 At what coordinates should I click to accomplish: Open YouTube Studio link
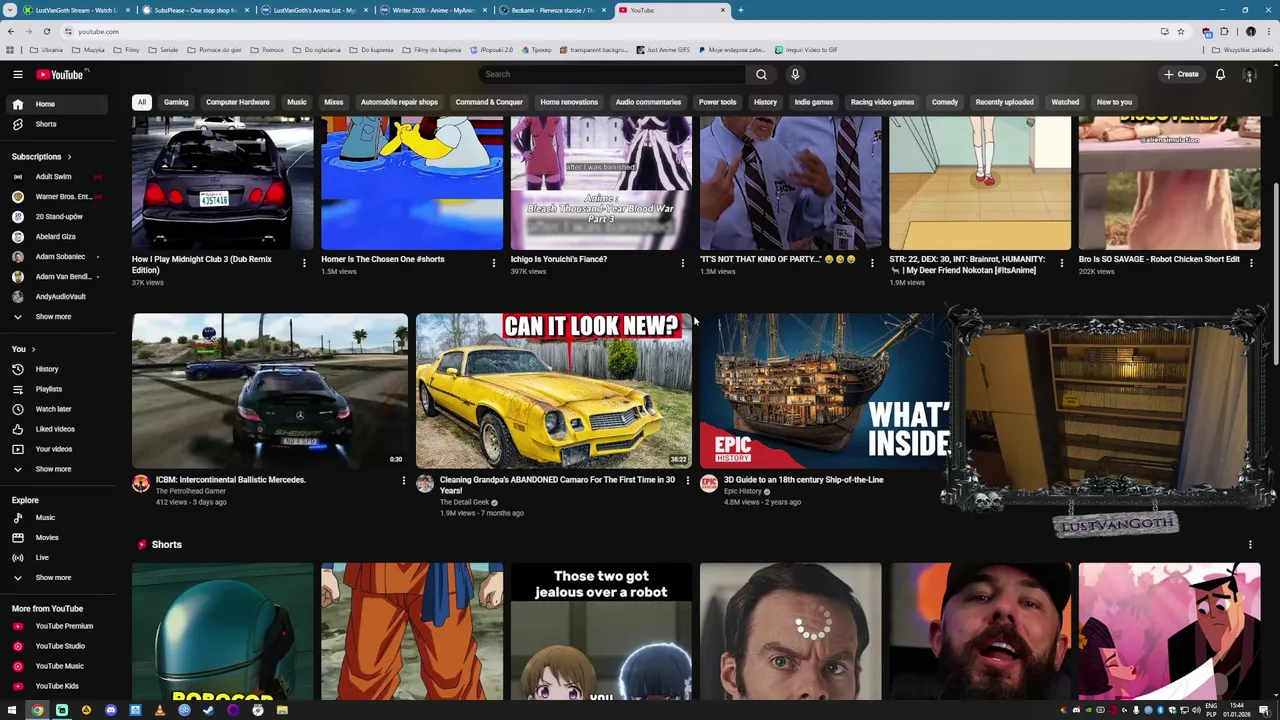tap(57, 646)
